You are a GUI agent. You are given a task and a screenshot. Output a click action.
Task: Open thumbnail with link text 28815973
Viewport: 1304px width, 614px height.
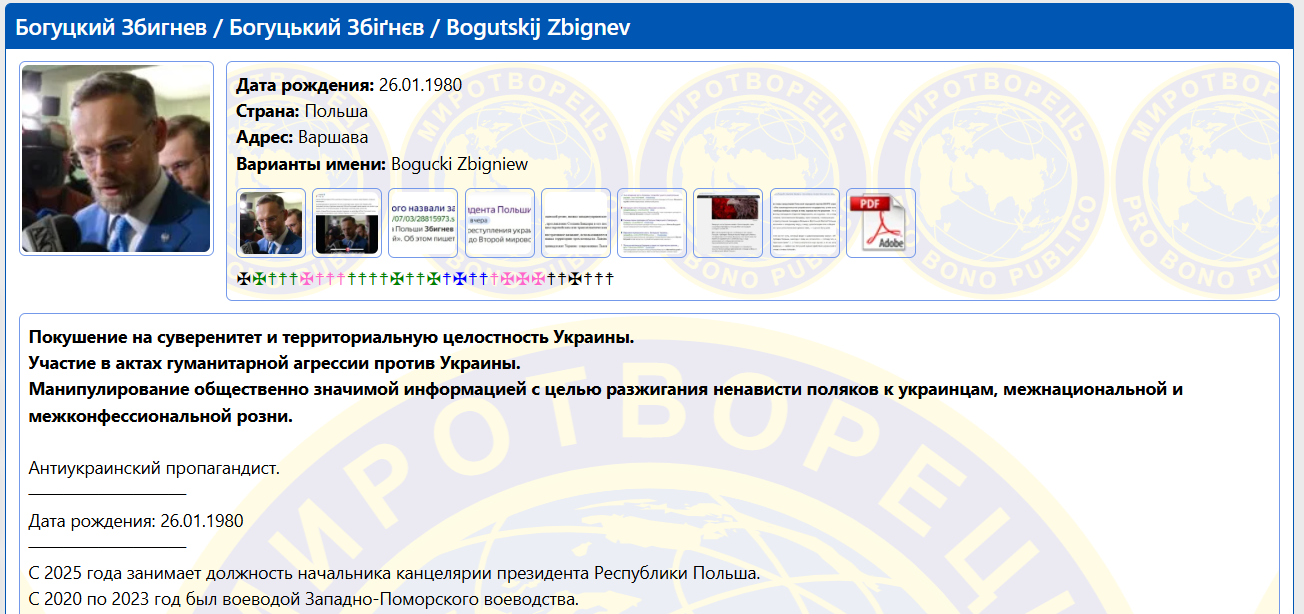(x=423, y=223)
